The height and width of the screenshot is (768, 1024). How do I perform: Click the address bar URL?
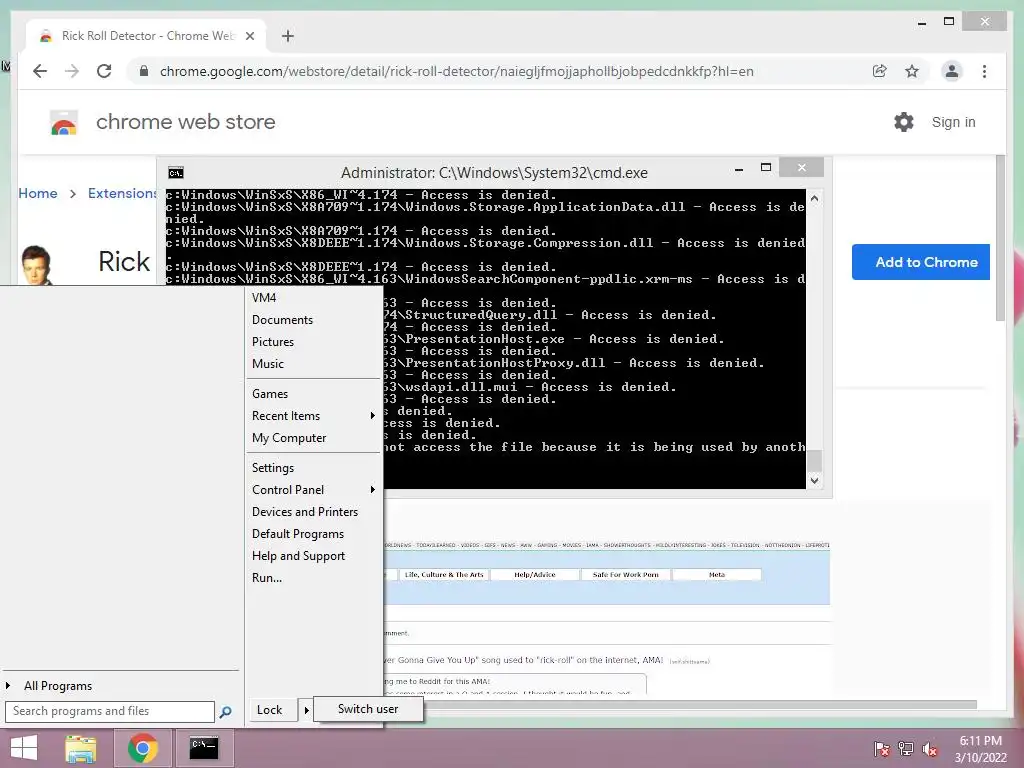456,71
